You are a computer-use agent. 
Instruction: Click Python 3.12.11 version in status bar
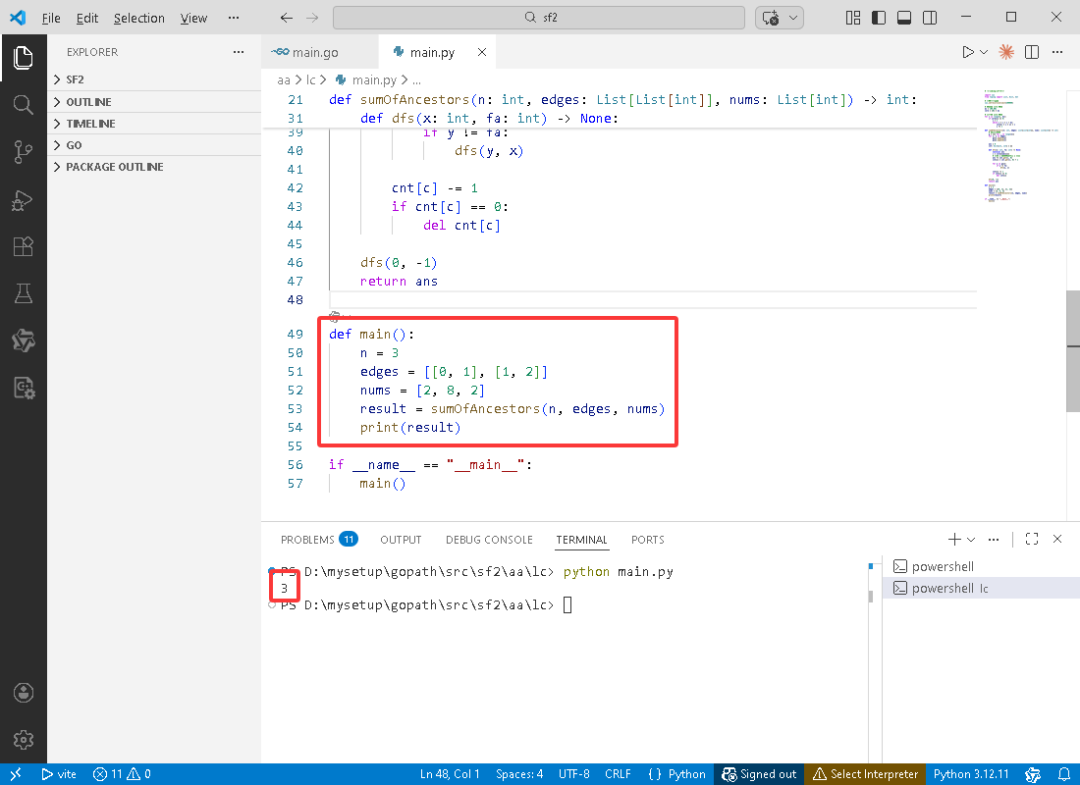coord(971,774)
